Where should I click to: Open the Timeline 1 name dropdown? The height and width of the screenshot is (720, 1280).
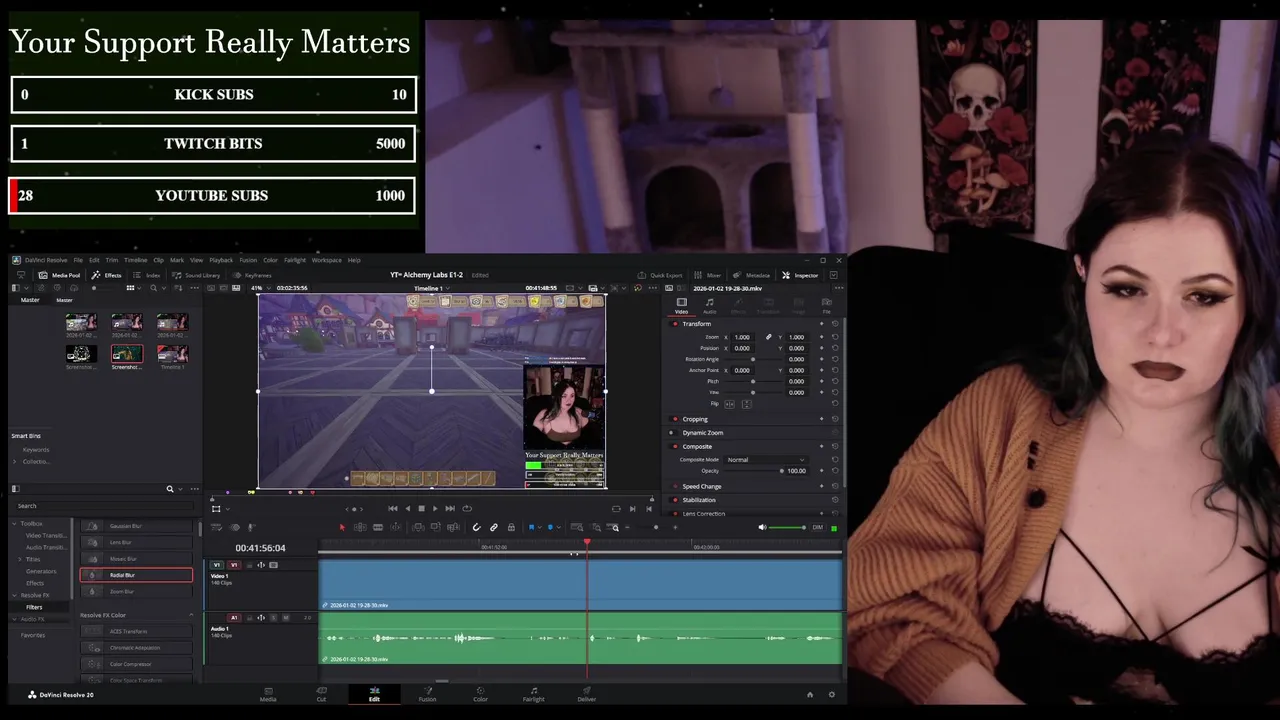[x=431, y=288]
